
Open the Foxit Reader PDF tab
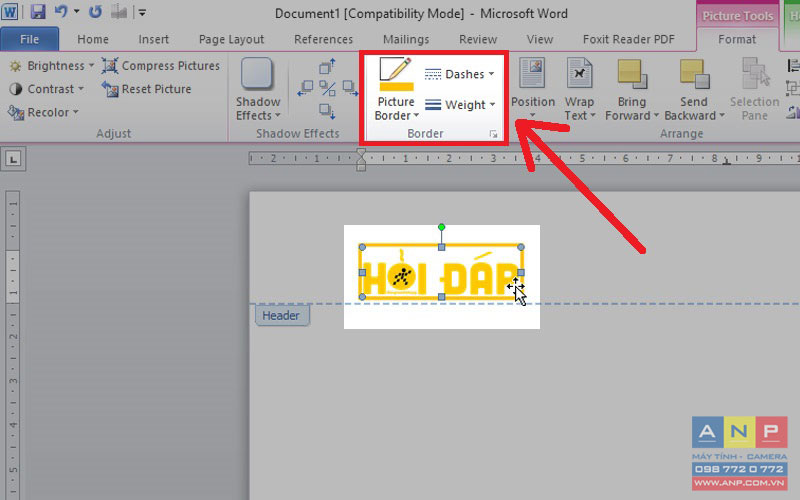click(x=629, y=39)
